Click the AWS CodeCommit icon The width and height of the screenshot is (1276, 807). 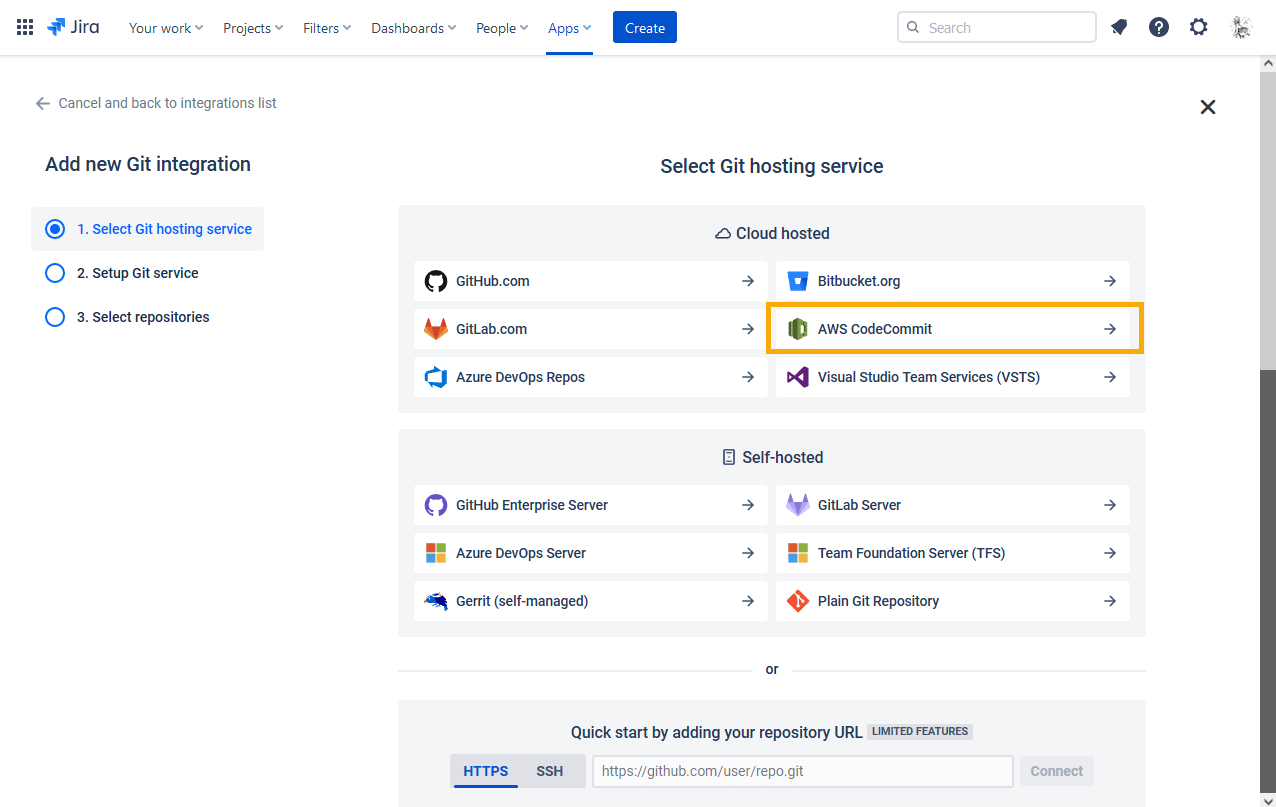(x=797, y=329)
